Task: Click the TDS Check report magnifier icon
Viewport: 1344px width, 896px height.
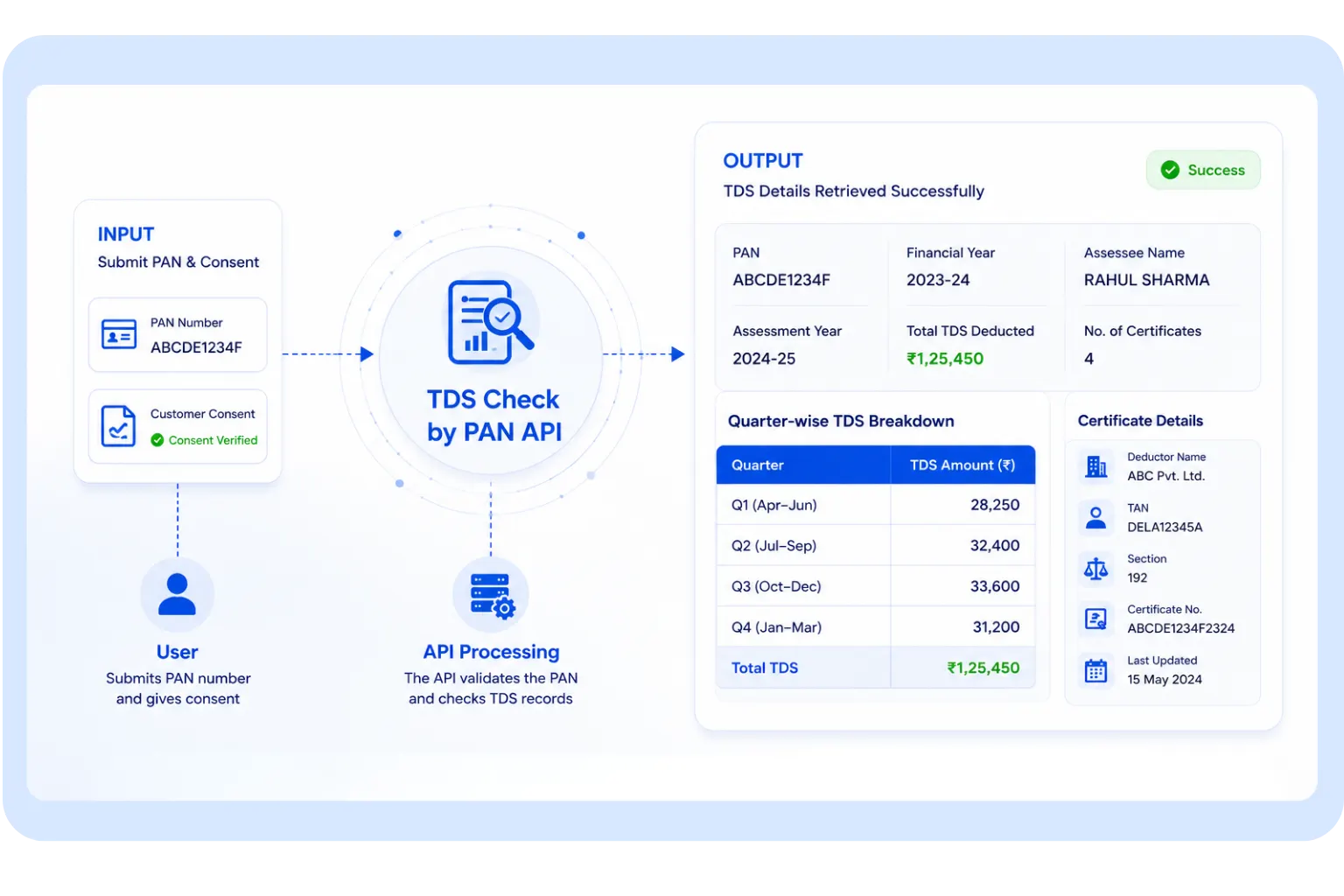Action: pos(490,321)
